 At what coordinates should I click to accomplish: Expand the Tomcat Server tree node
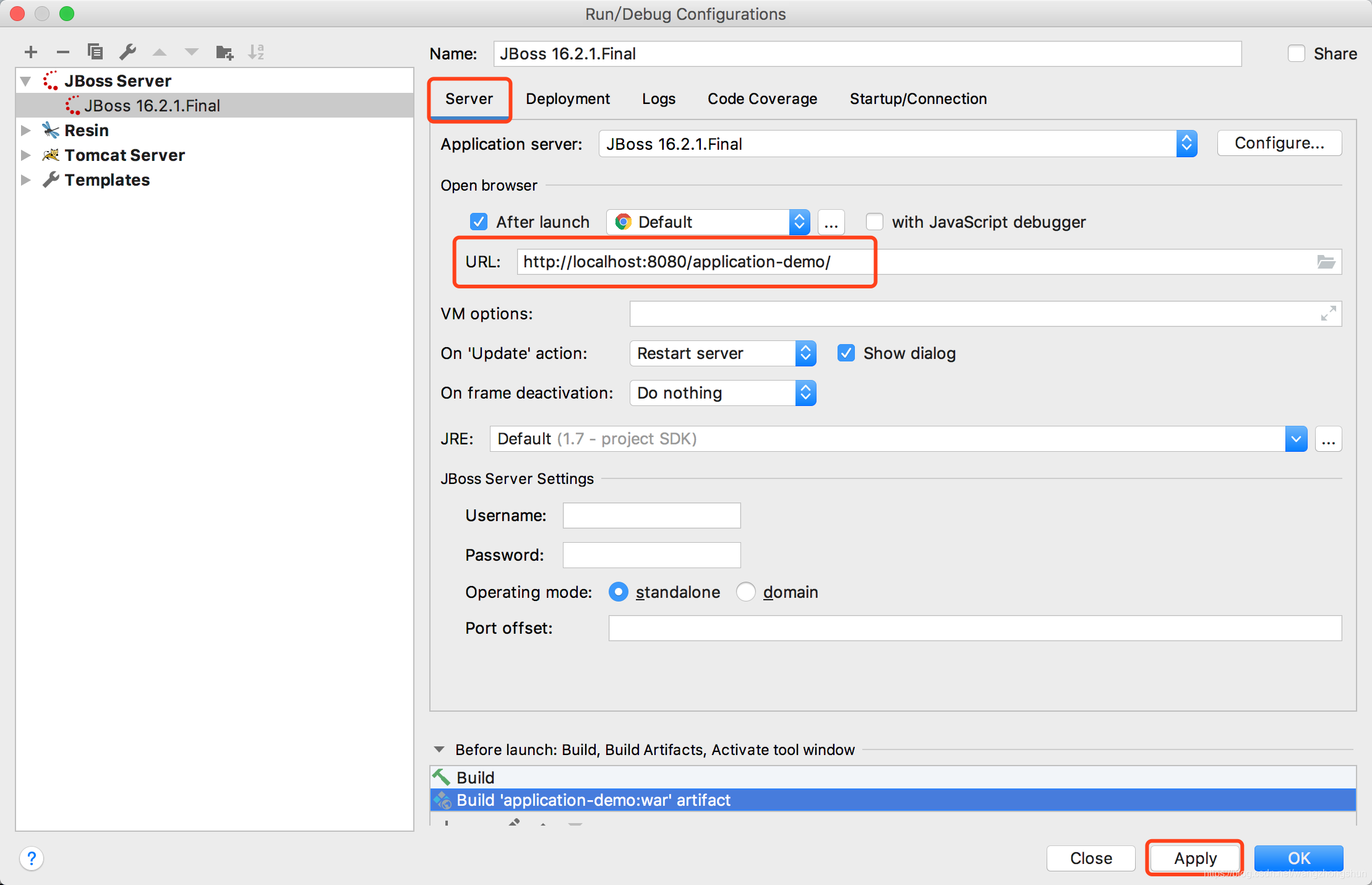pyautogui.click(x=26, y=155)
